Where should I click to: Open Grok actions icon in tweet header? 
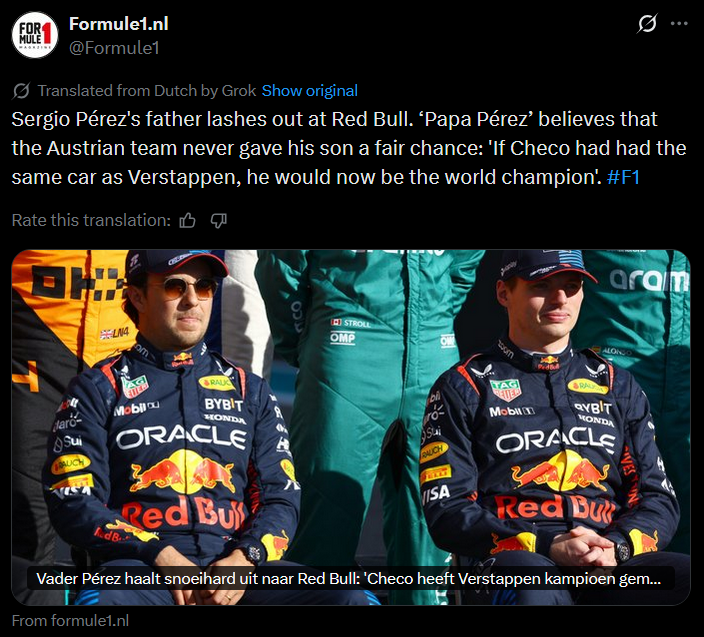(x=647, y=24)
